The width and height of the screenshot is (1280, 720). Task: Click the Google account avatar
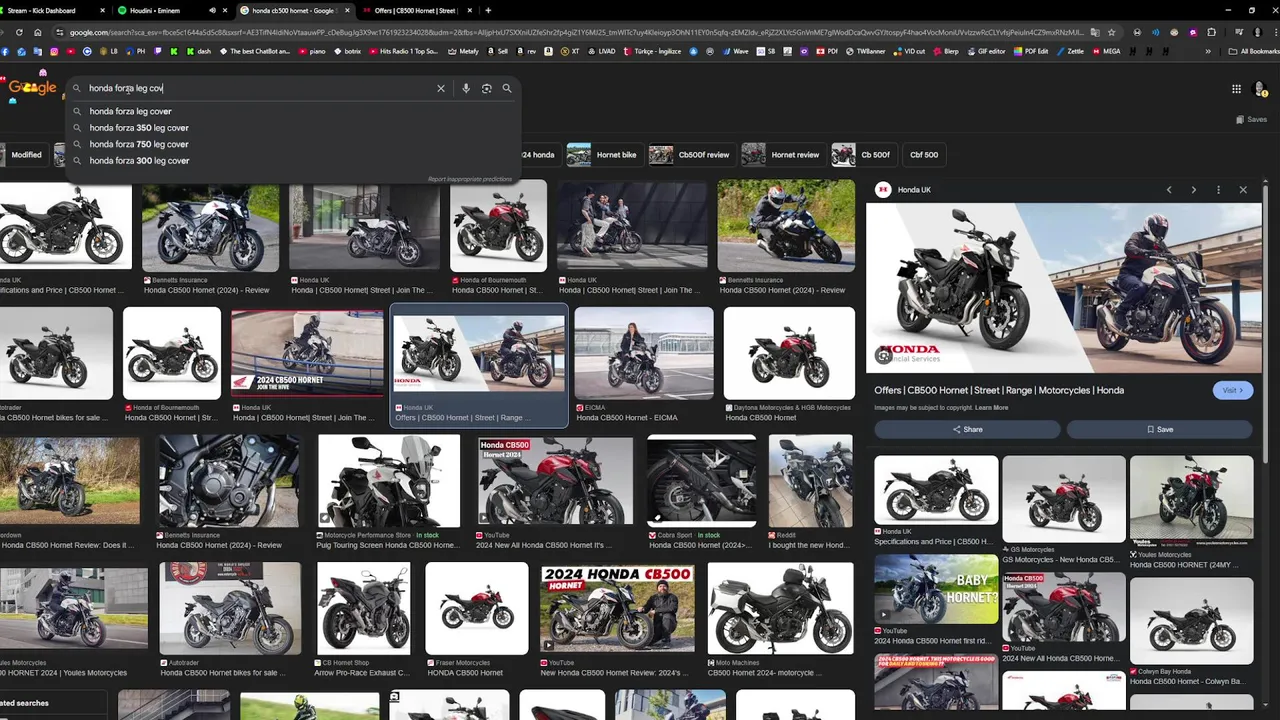(x=1260, y=89)
